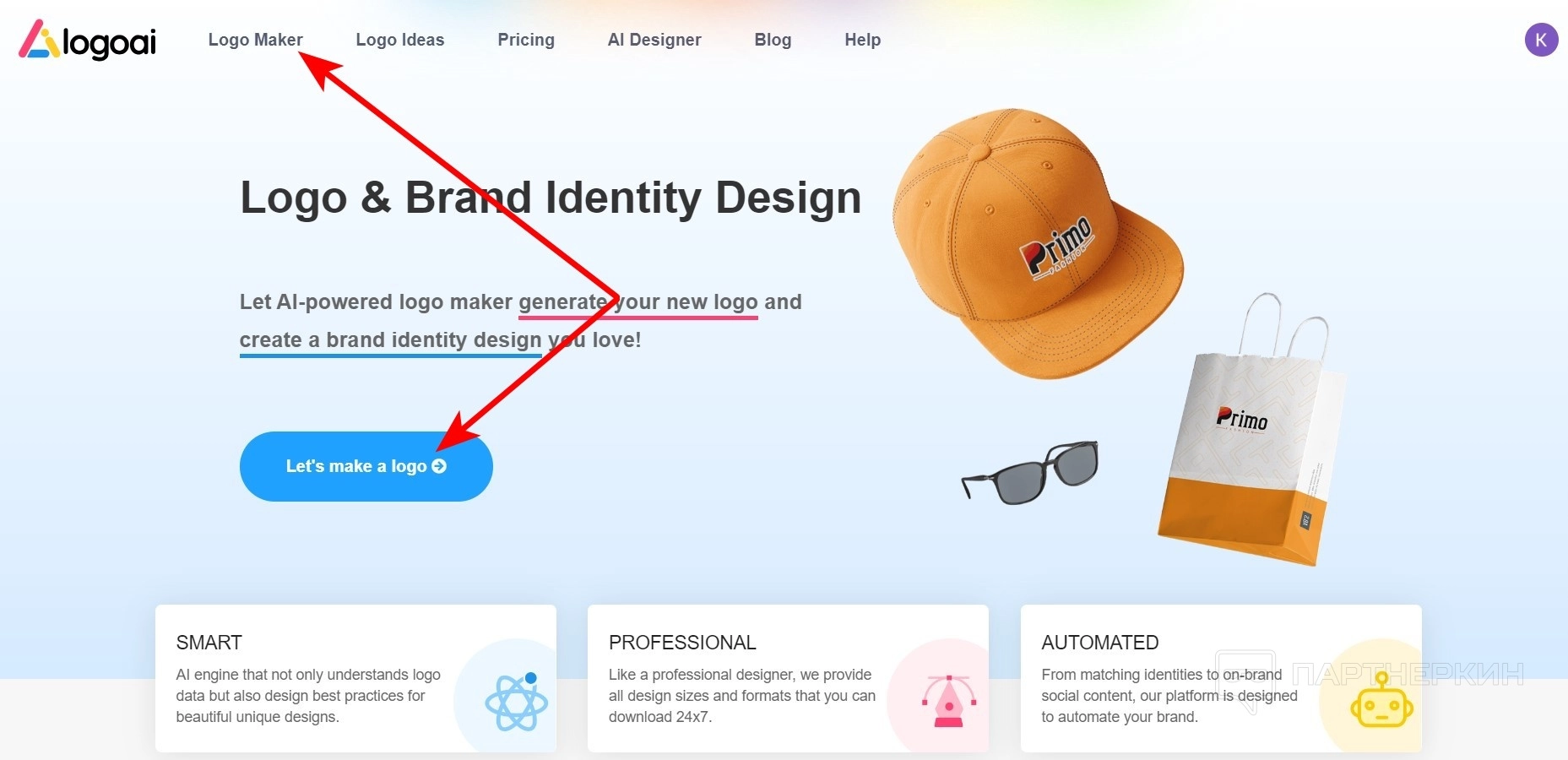Select AI Designer in navigation

[x=654, y=40]
